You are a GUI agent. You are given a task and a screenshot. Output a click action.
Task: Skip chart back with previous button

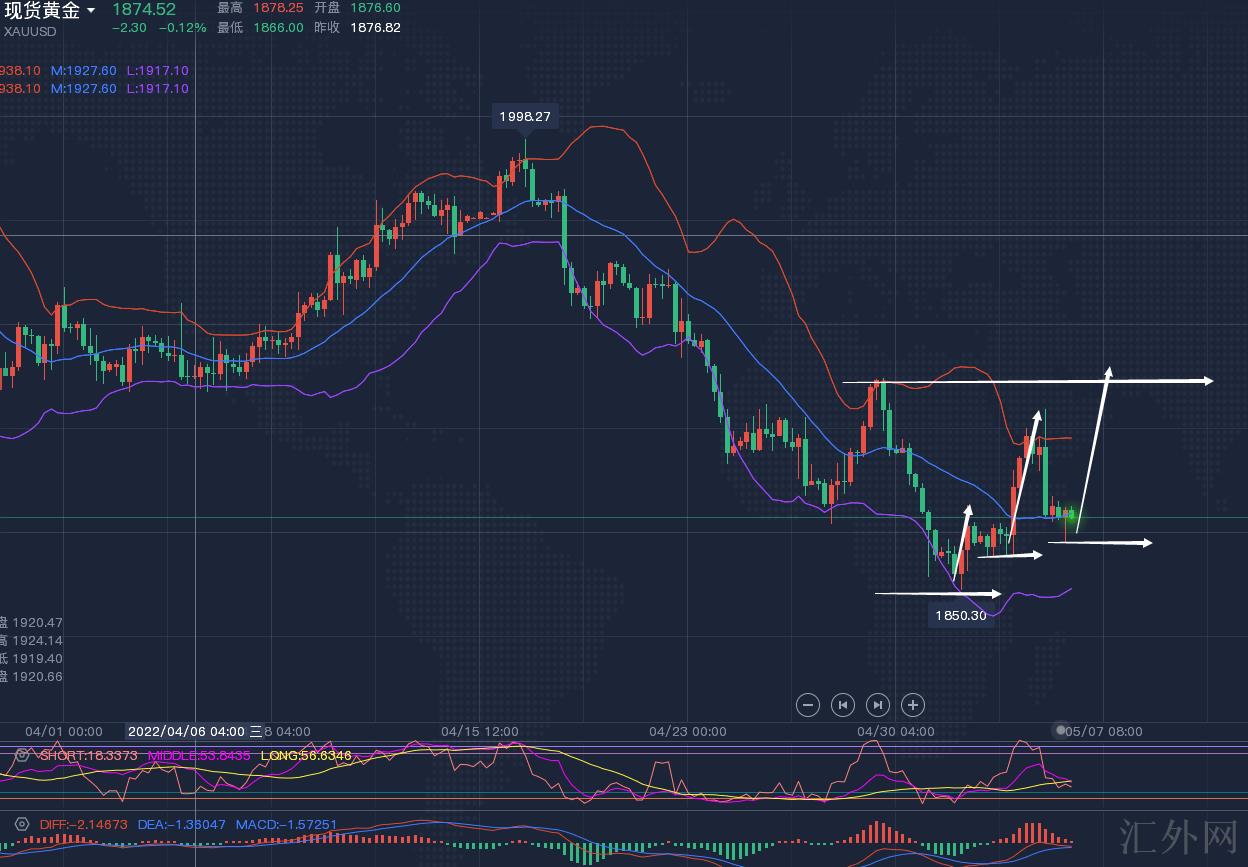coord(843,705)
